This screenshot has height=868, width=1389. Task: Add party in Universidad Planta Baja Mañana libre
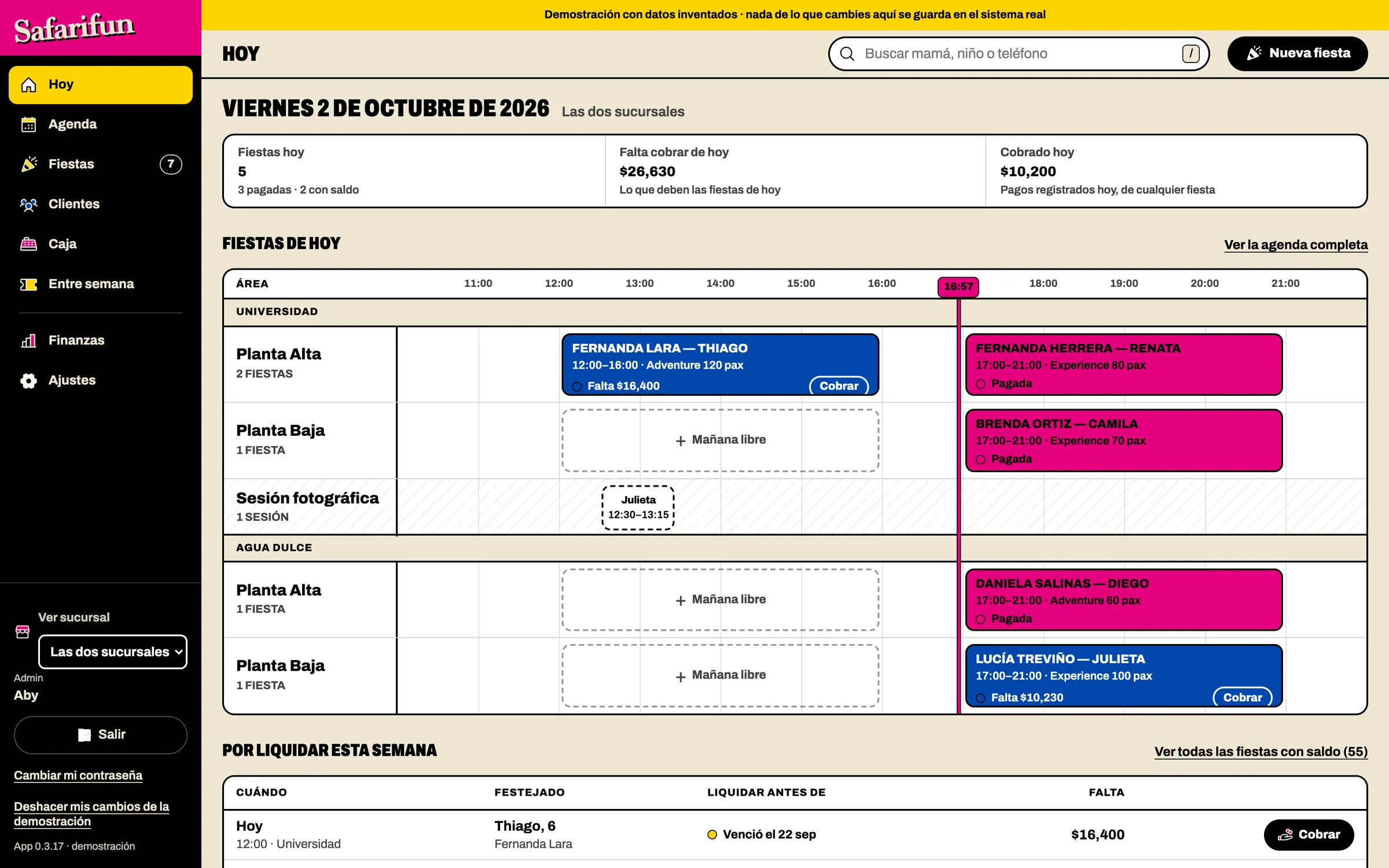721,440
